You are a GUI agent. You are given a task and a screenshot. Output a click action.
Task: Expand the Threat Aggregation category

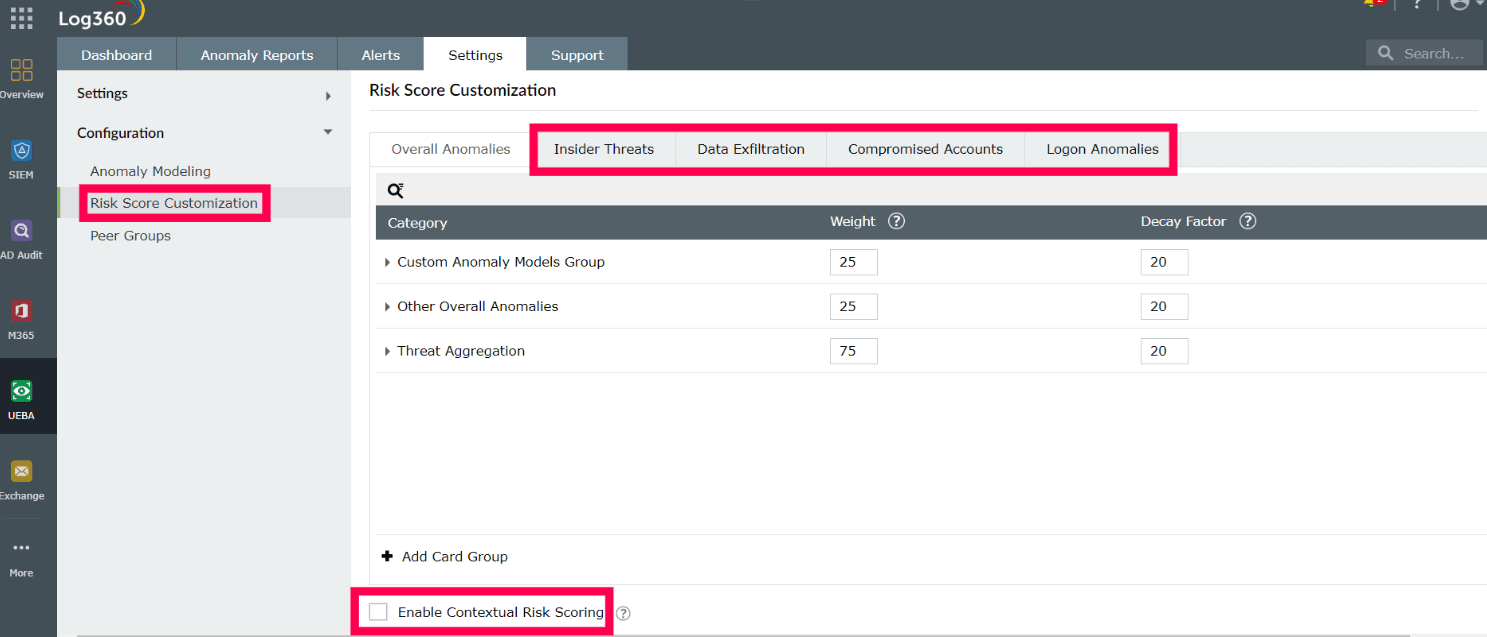point(387,350)
